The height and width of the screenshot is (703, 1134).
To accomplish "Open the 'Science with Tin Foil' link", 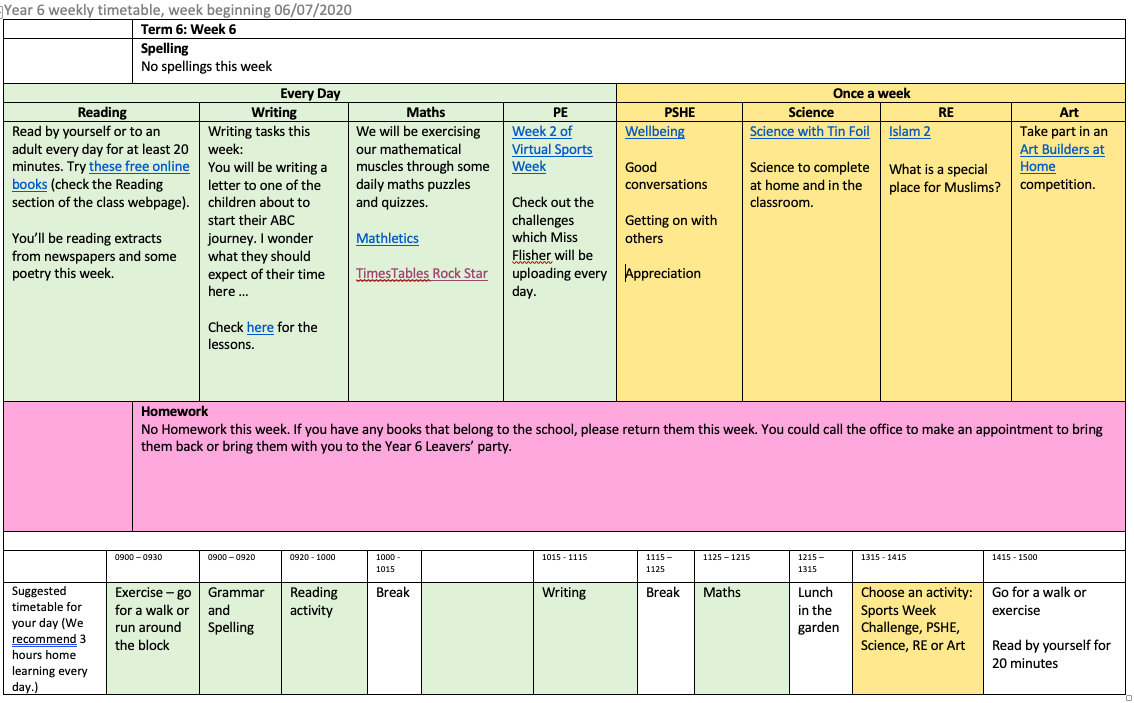I will 809,131.
